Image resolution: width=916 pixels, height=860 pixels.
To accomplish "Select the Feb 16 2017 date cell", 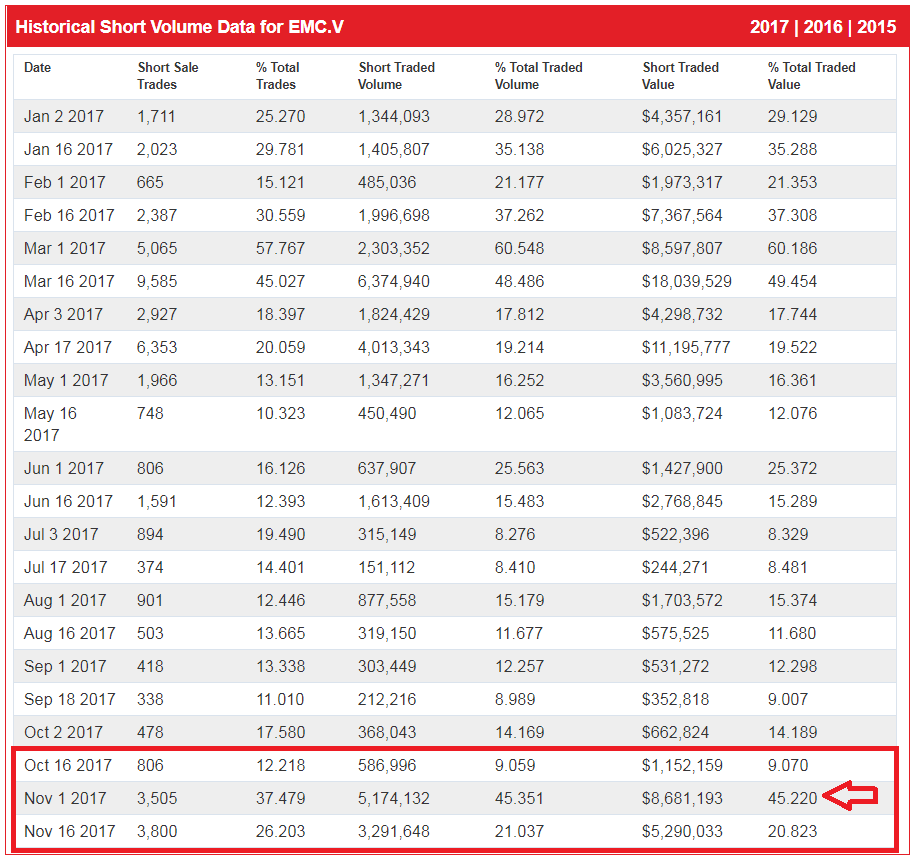I will (69, 216).
